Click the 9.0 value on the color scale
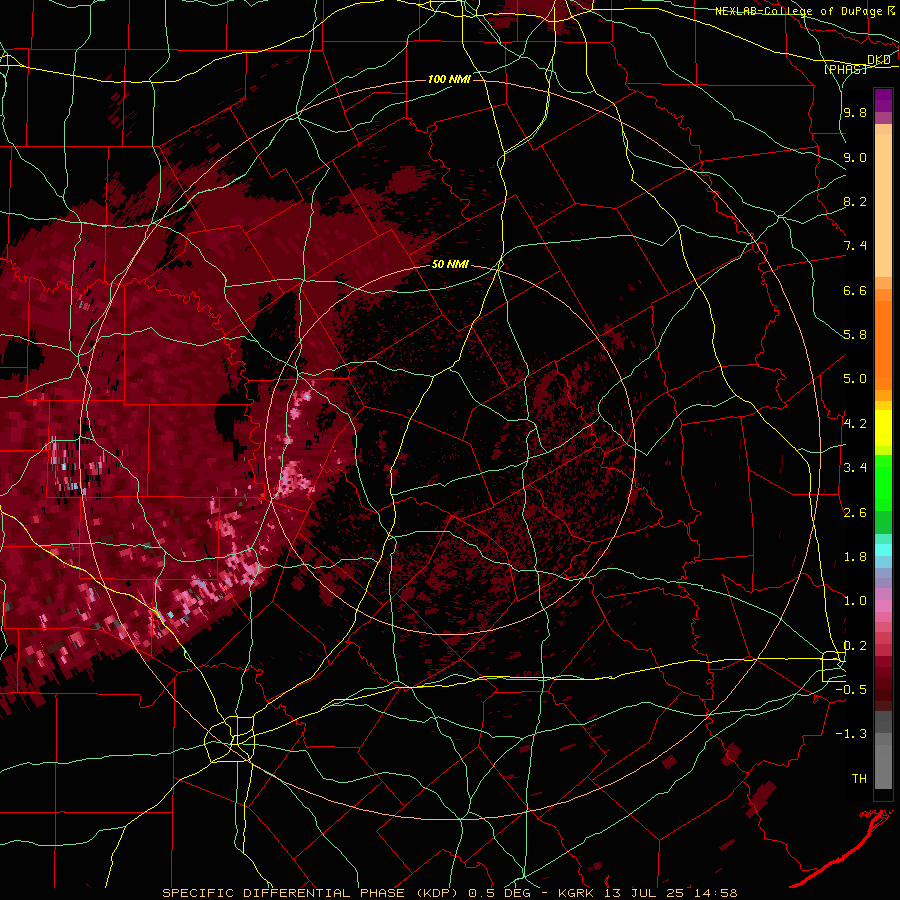 pyautogui.click(x=855, y=157)
